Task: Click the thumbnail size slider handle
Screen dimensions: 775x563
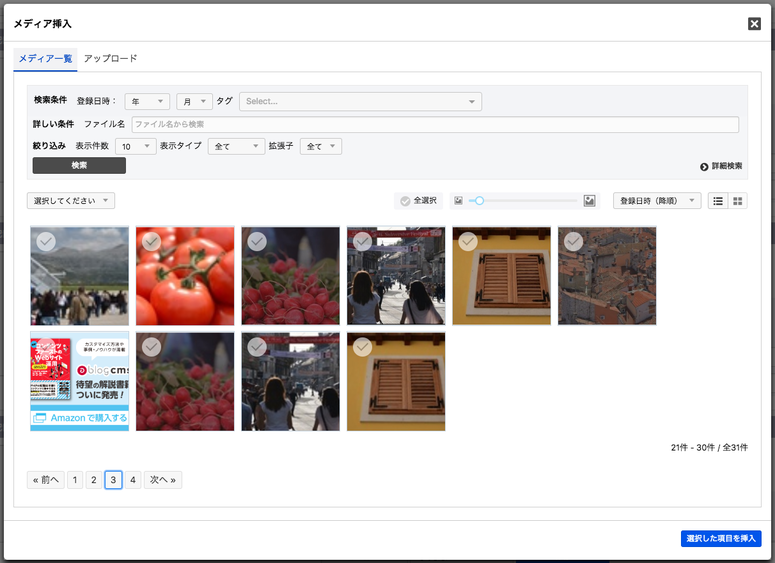Action: click(480, 201)
